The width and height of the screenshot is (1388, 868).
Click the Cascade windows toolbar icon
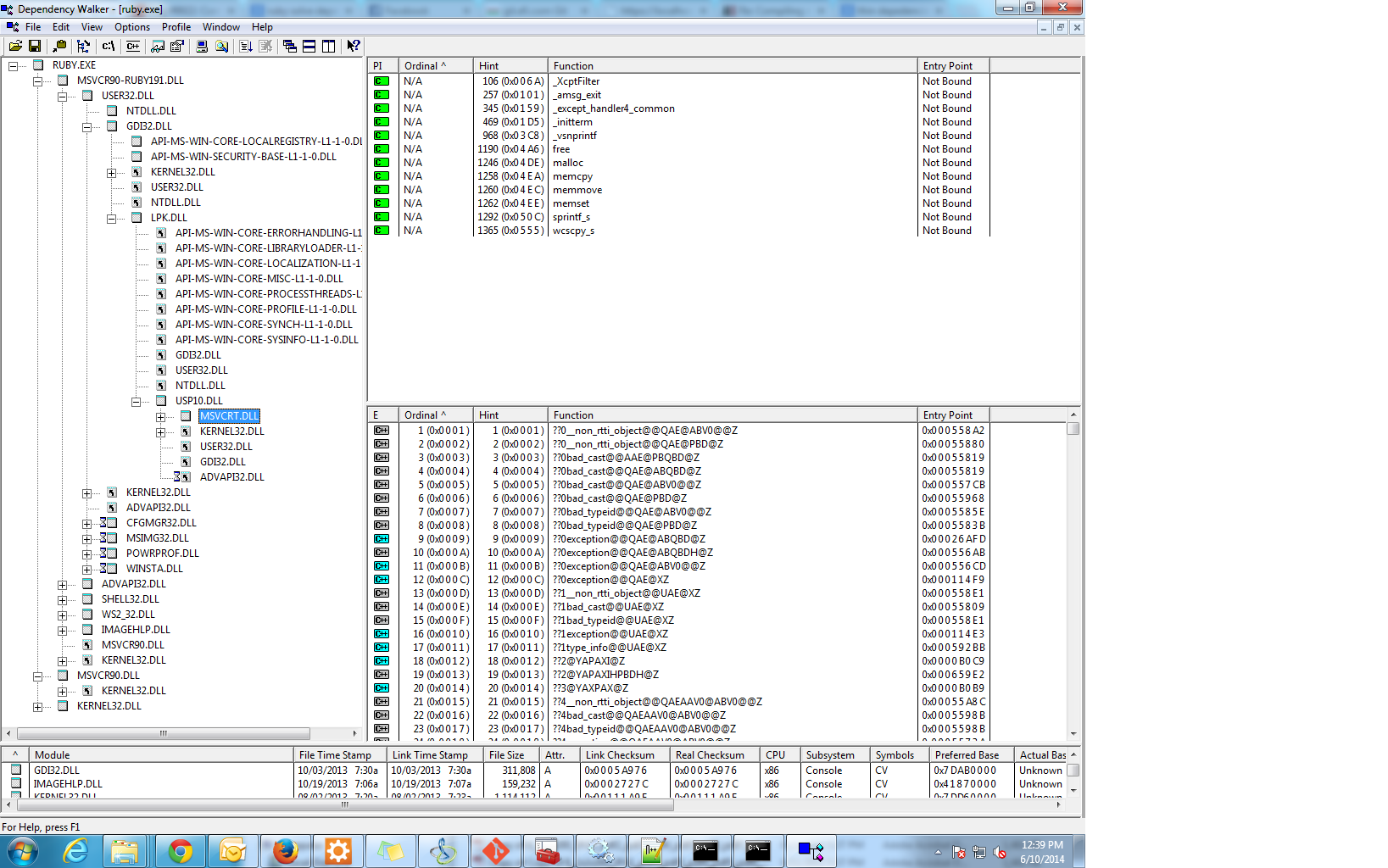click(290, 46)
